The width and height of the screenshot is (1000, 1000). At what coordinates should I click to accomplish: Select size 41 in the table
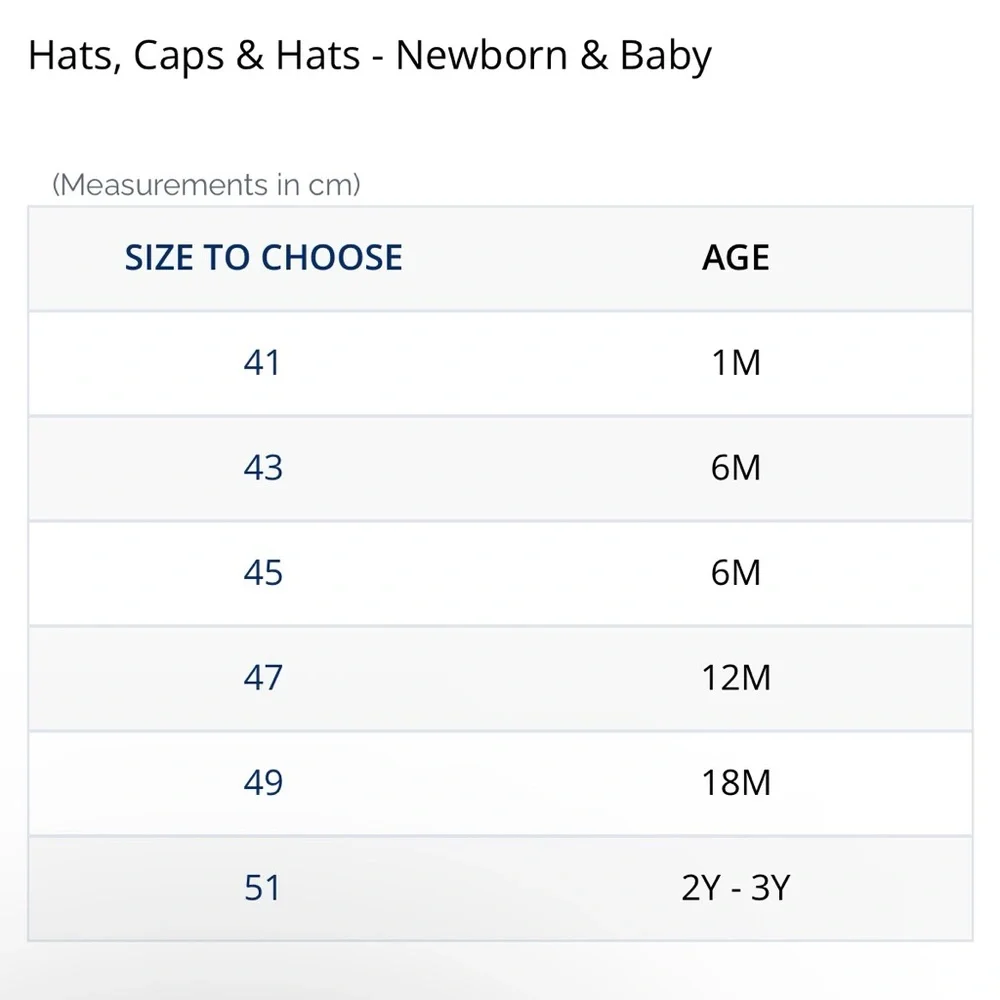pyautogui.click(x=262, y=363)
